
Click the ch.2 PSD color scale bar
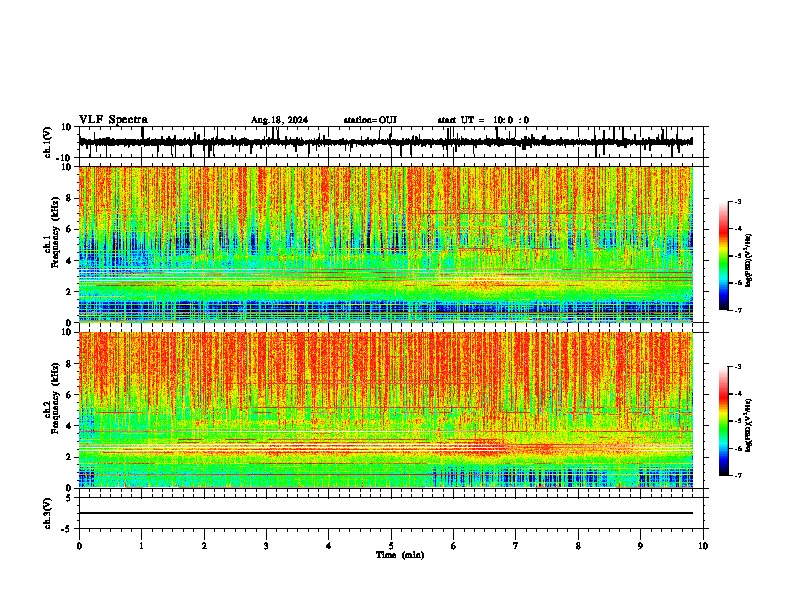coord(724,421)
